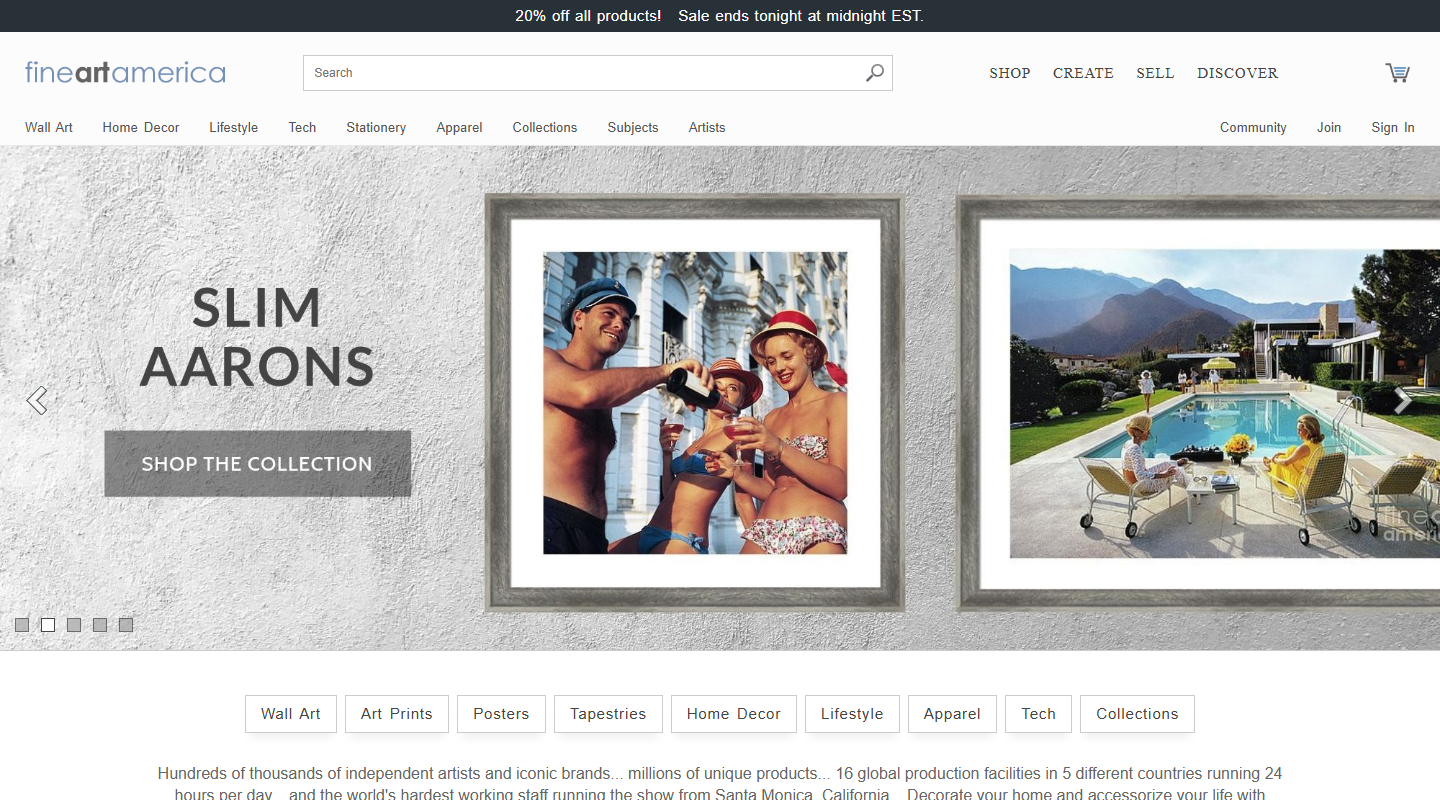Select the fourth carousel slide indicator

point(100,625)
